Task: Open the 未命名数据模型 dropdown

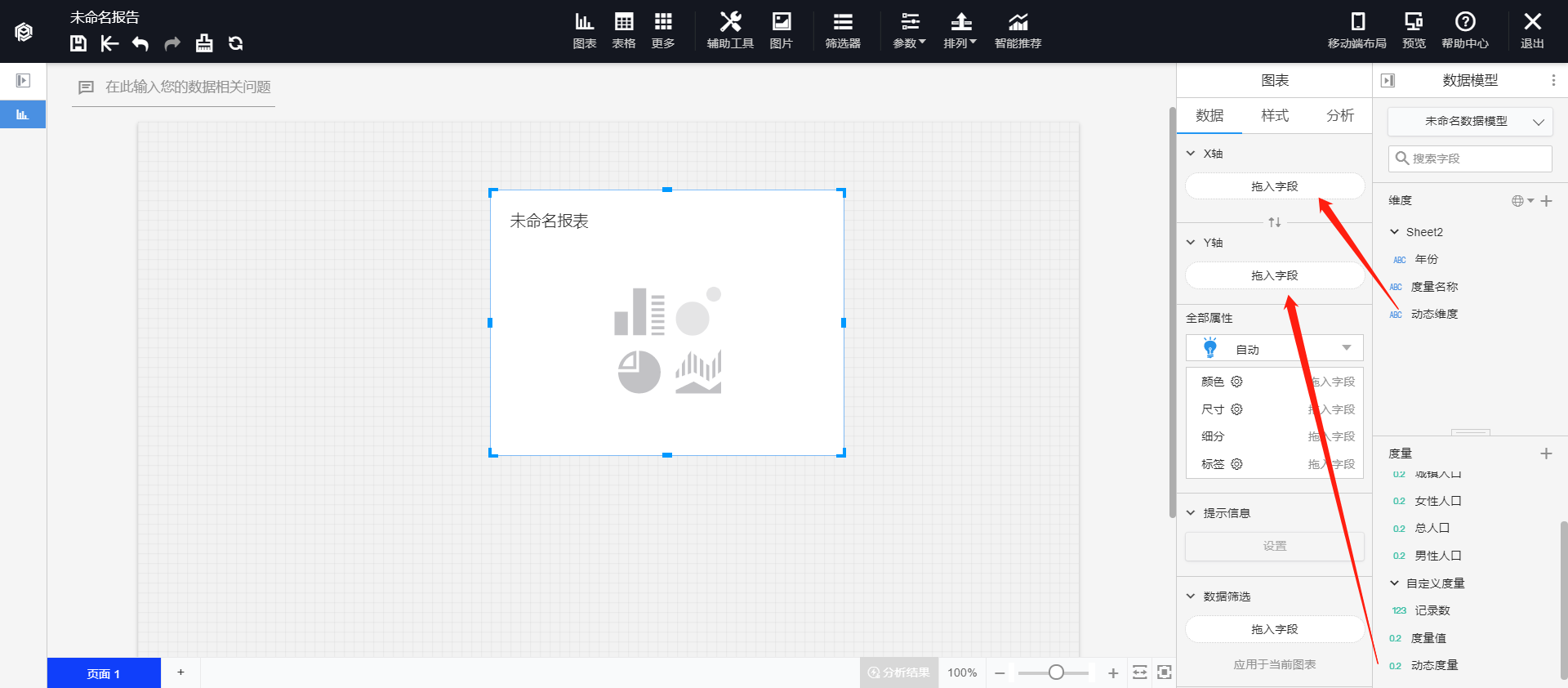Action: coord(1470,121)
